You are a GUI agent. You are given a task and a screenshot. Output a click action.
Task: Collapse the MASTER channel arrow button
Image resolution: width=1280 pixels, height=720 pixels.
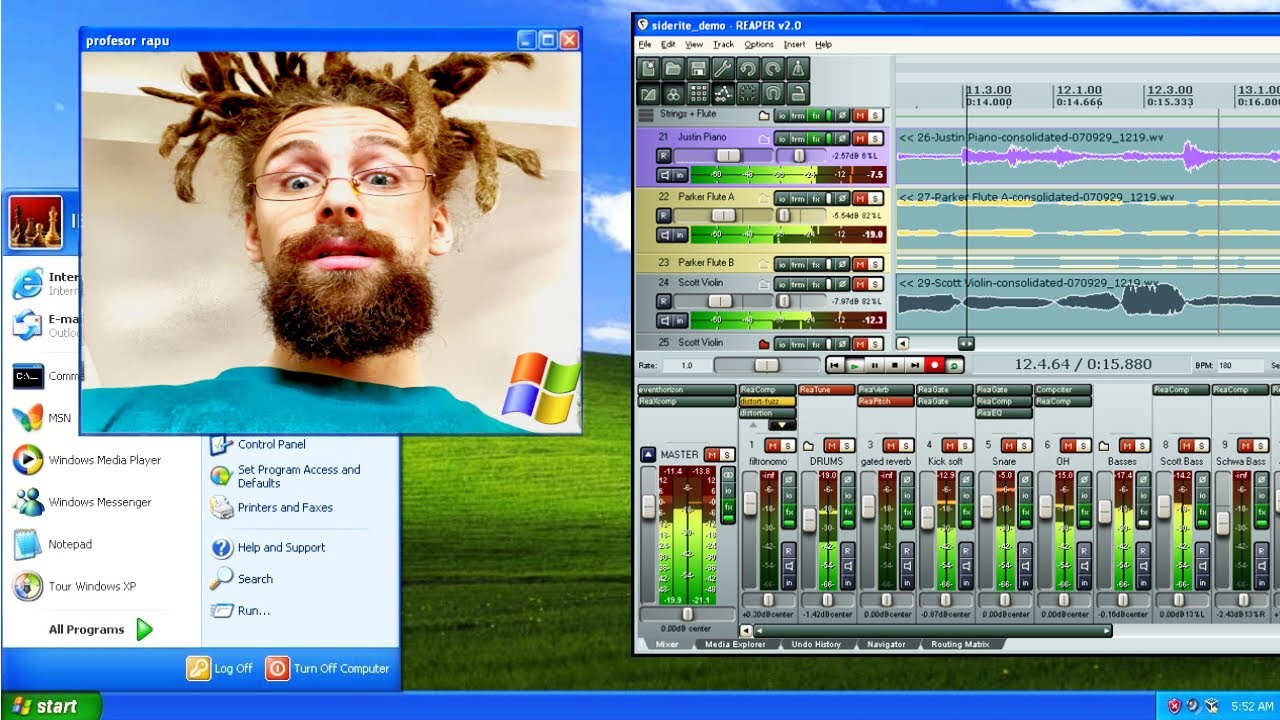(648, 454)
